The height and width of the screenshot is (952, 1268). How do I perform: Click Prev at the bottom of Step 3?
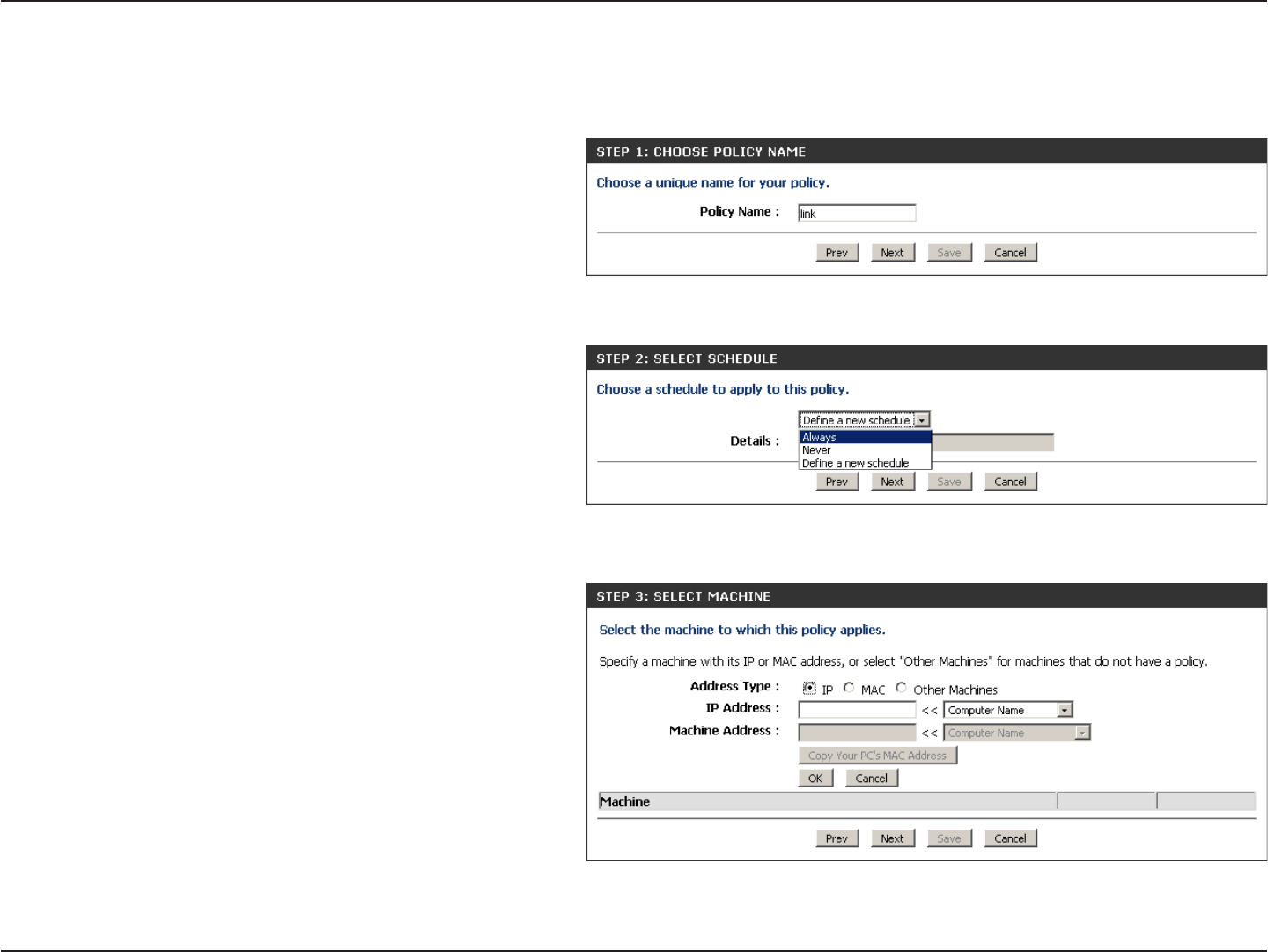click(837, 838)
